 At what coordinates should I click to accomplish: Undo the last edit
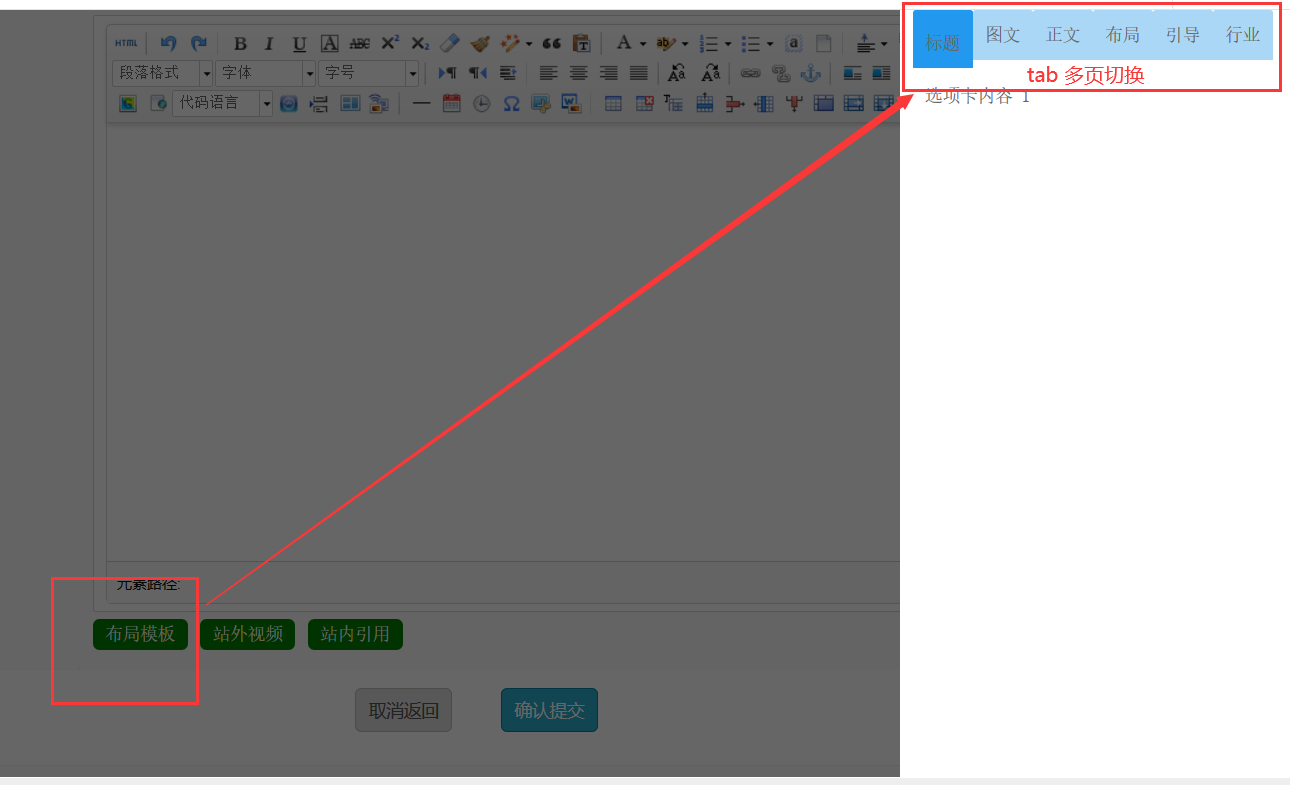(168, 43)
